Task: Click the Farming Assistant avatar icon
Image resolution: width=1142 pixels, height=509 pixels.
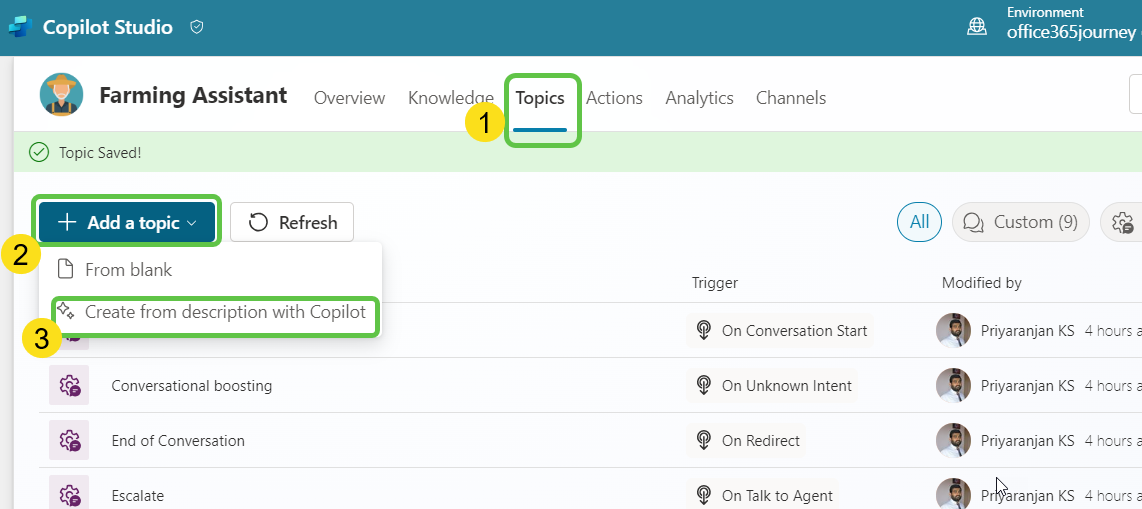Action: [x=62, y=96]
